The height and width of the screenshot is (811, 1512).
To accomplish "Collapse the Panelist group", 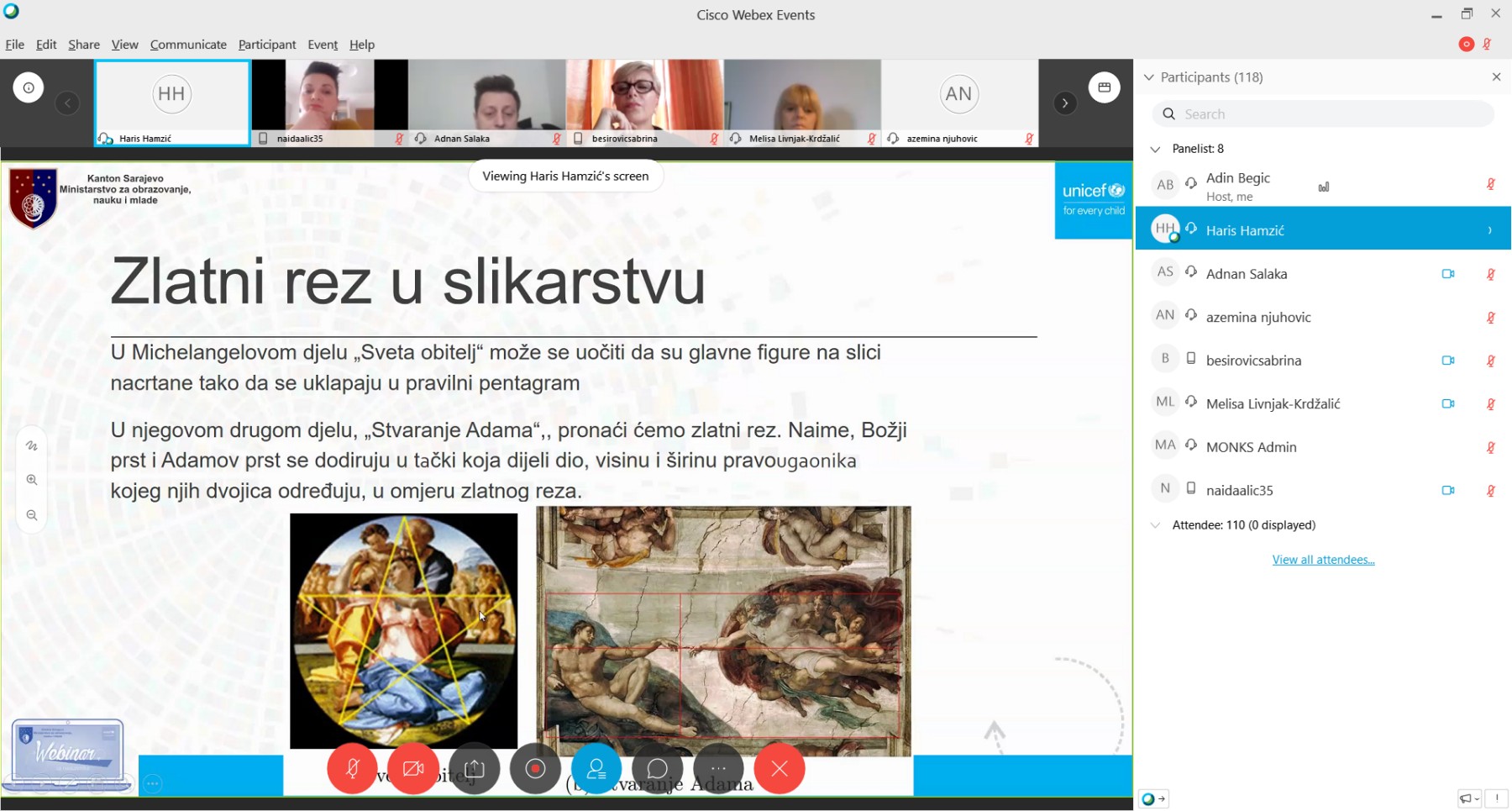I will pos(1156,149).
